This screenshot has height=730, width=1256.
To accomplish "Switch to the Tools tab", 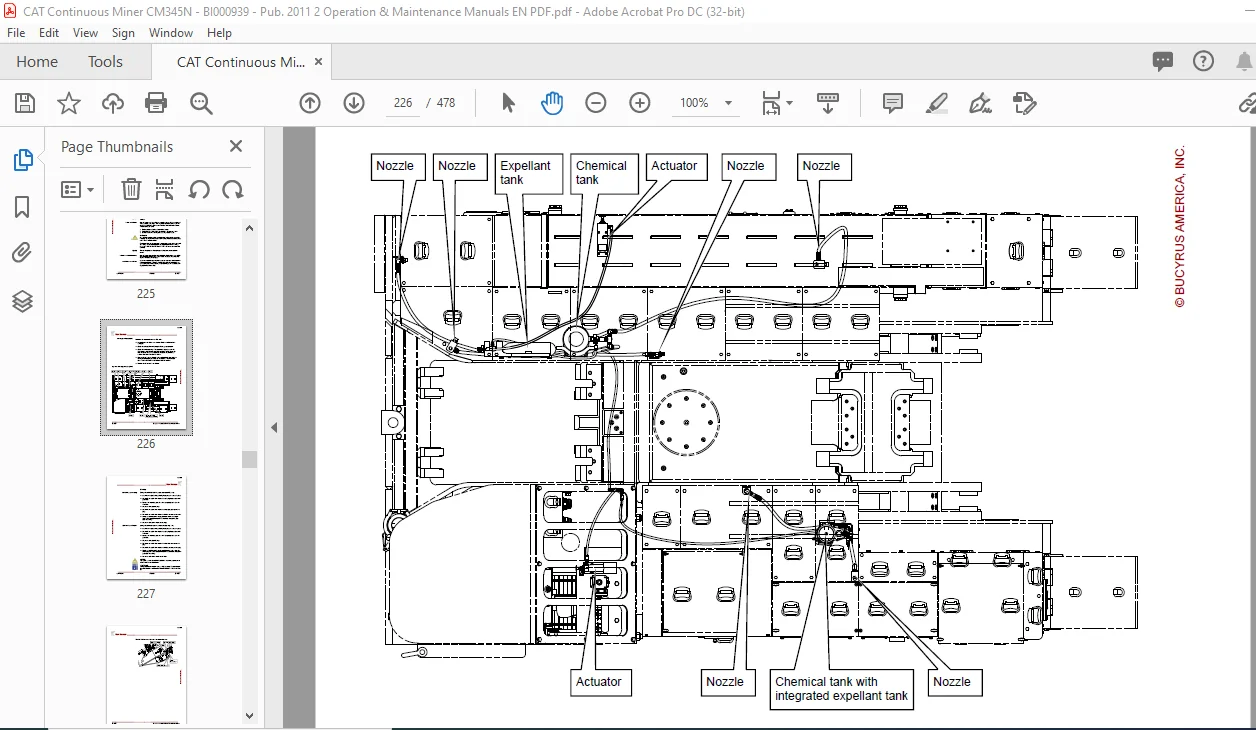I will click(x=105, y=62).
